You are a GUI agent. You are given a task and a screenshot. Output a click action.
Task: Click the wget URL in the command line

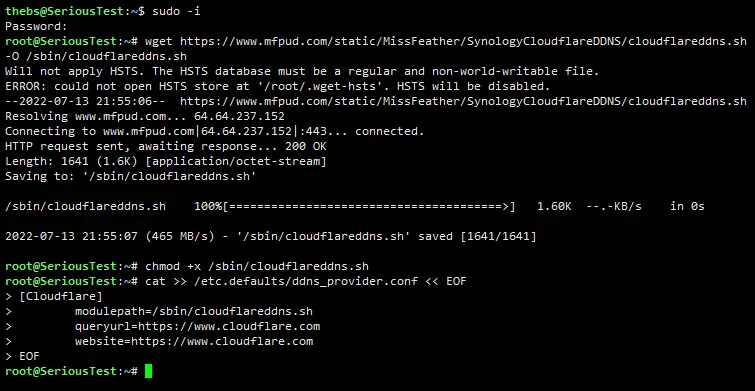[x=463, y=41]
